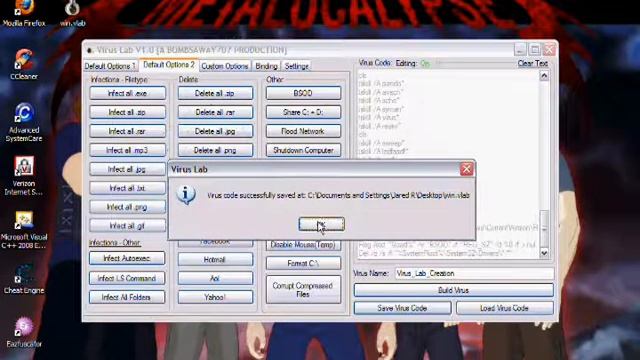Click the Infect all .gif button
The width and height of the screenshot is (640, 360).
127,226
